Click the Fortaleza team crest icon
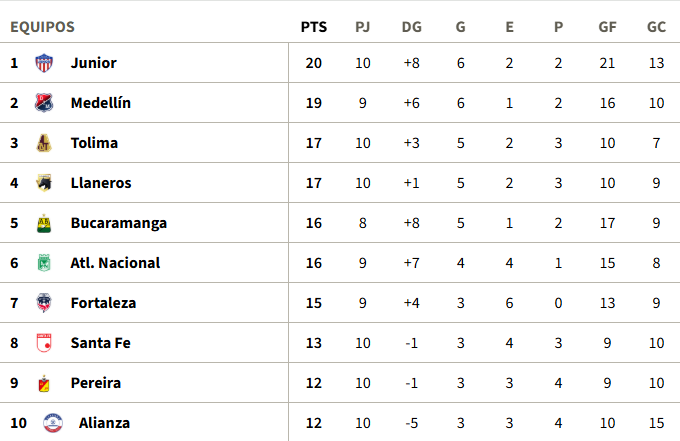 pos(44,303)
